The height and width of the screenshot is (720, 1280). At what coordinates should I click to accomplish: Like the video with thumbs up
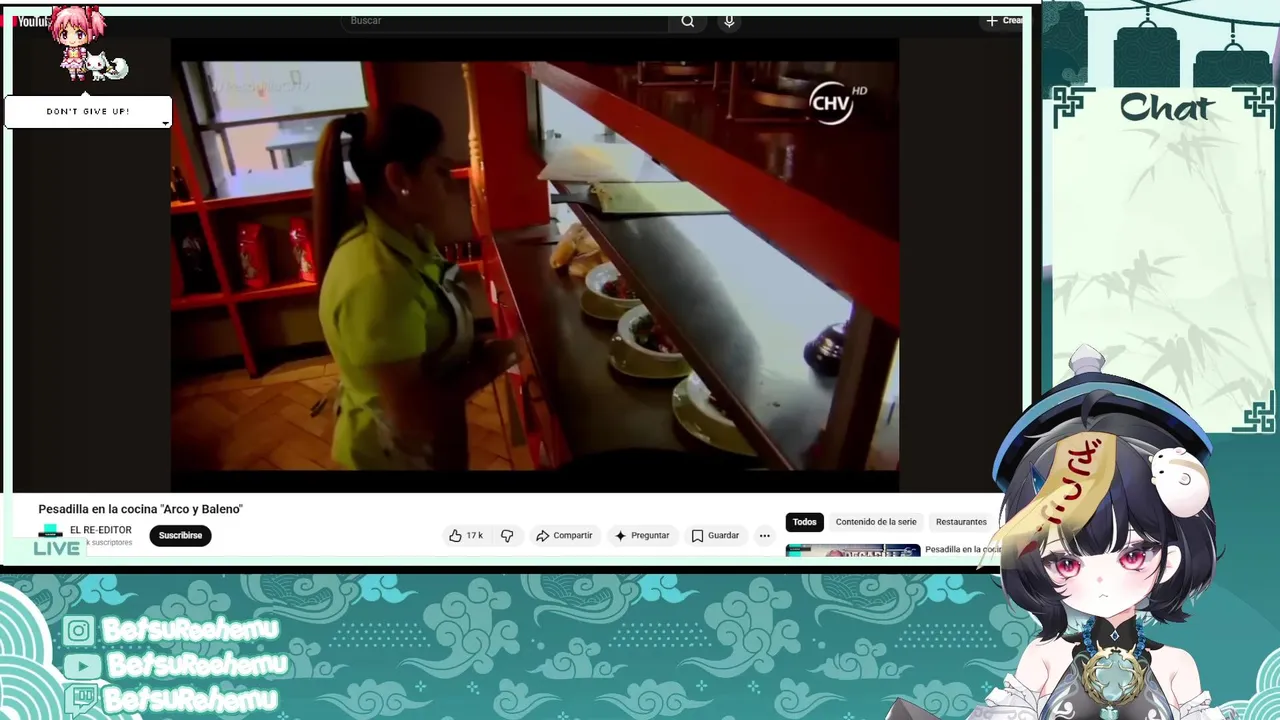[466, 536]
